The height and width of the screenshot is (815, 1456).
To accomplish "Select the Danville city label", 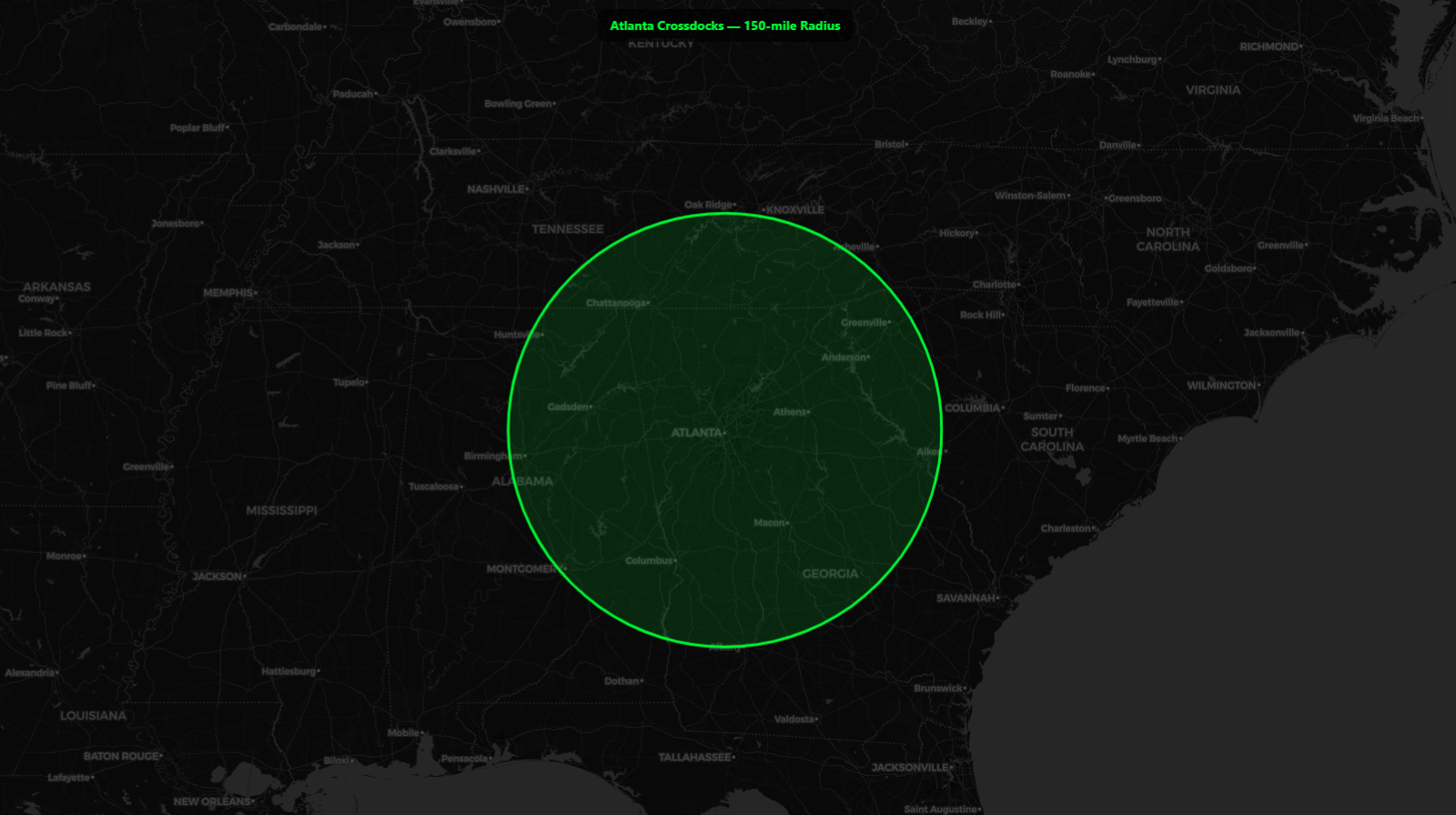I will click(x=1117, y=146).
